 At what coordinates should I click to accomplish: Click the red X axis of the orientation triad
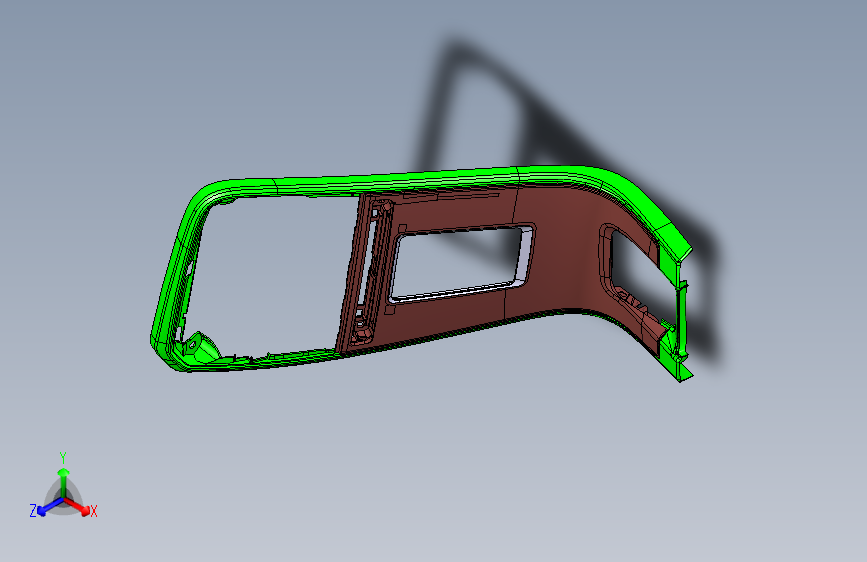coord(77,506)
